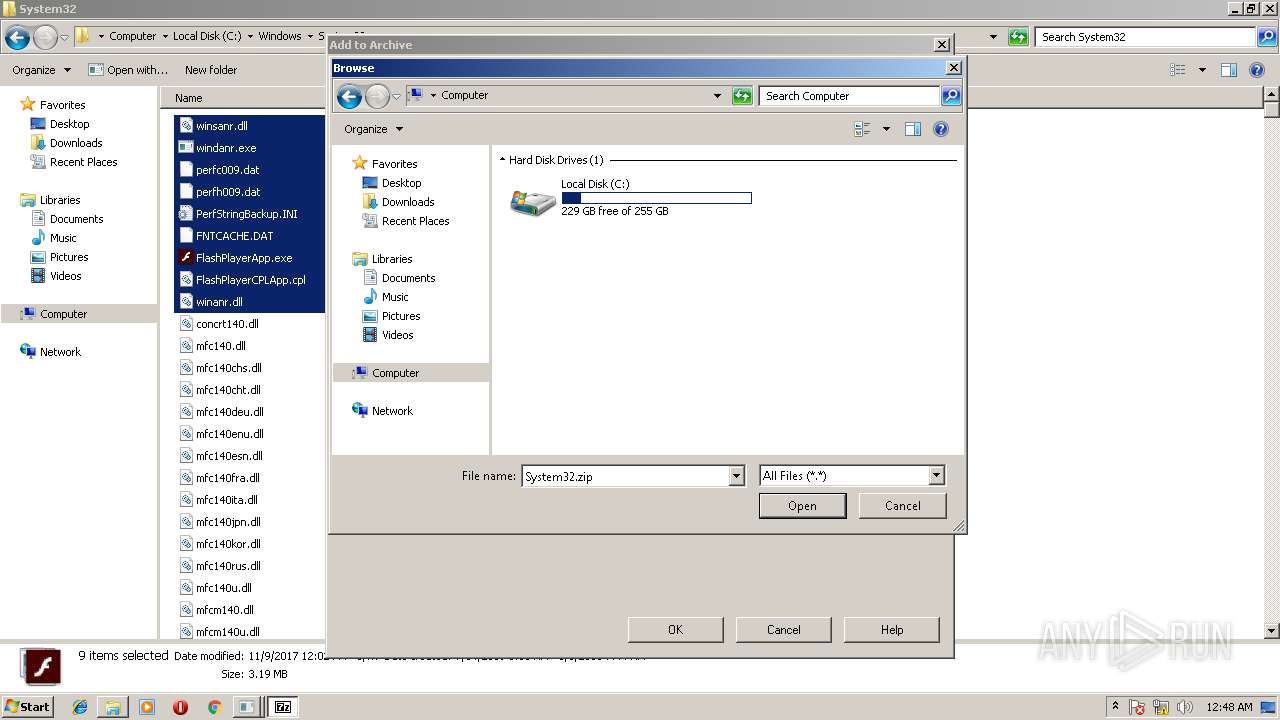Click New folder in System32 toolbar
The width and height of the screenshot is (1280, 720).
211,70
